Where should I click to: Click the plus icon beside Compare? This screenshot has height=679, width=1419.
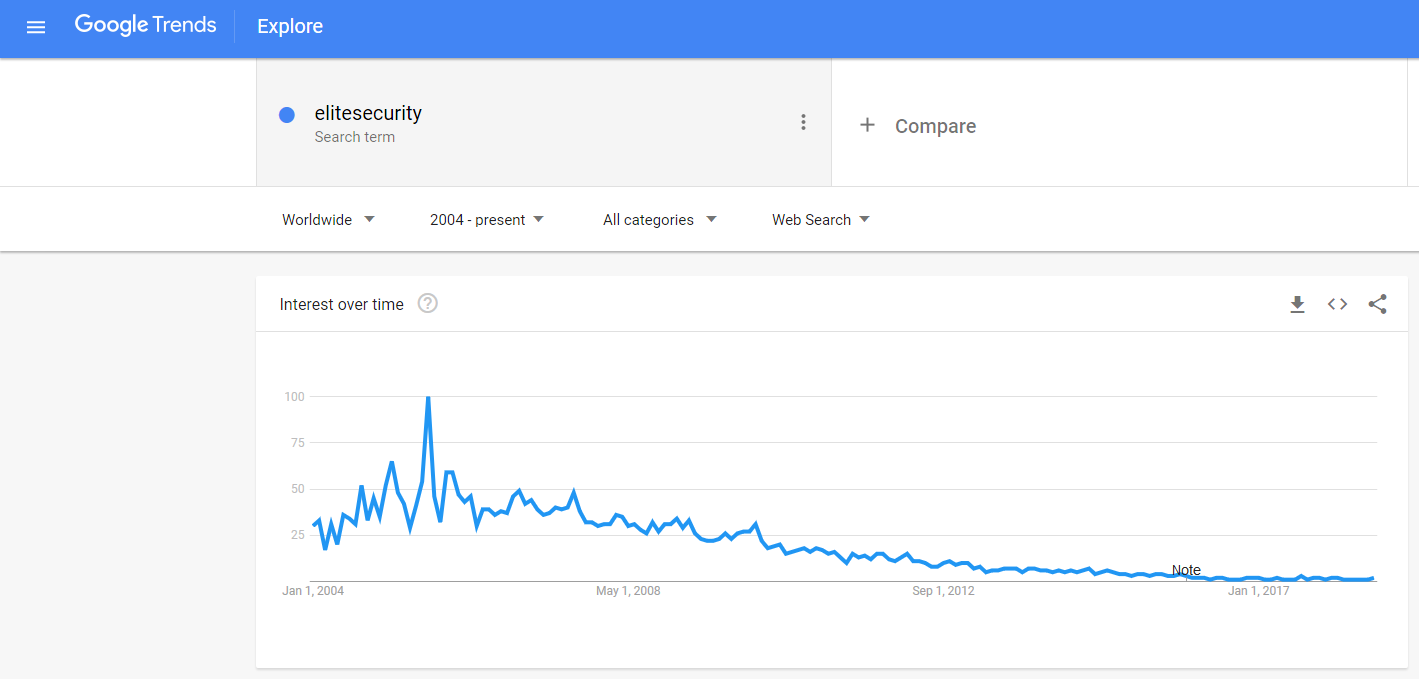[867, 125]
